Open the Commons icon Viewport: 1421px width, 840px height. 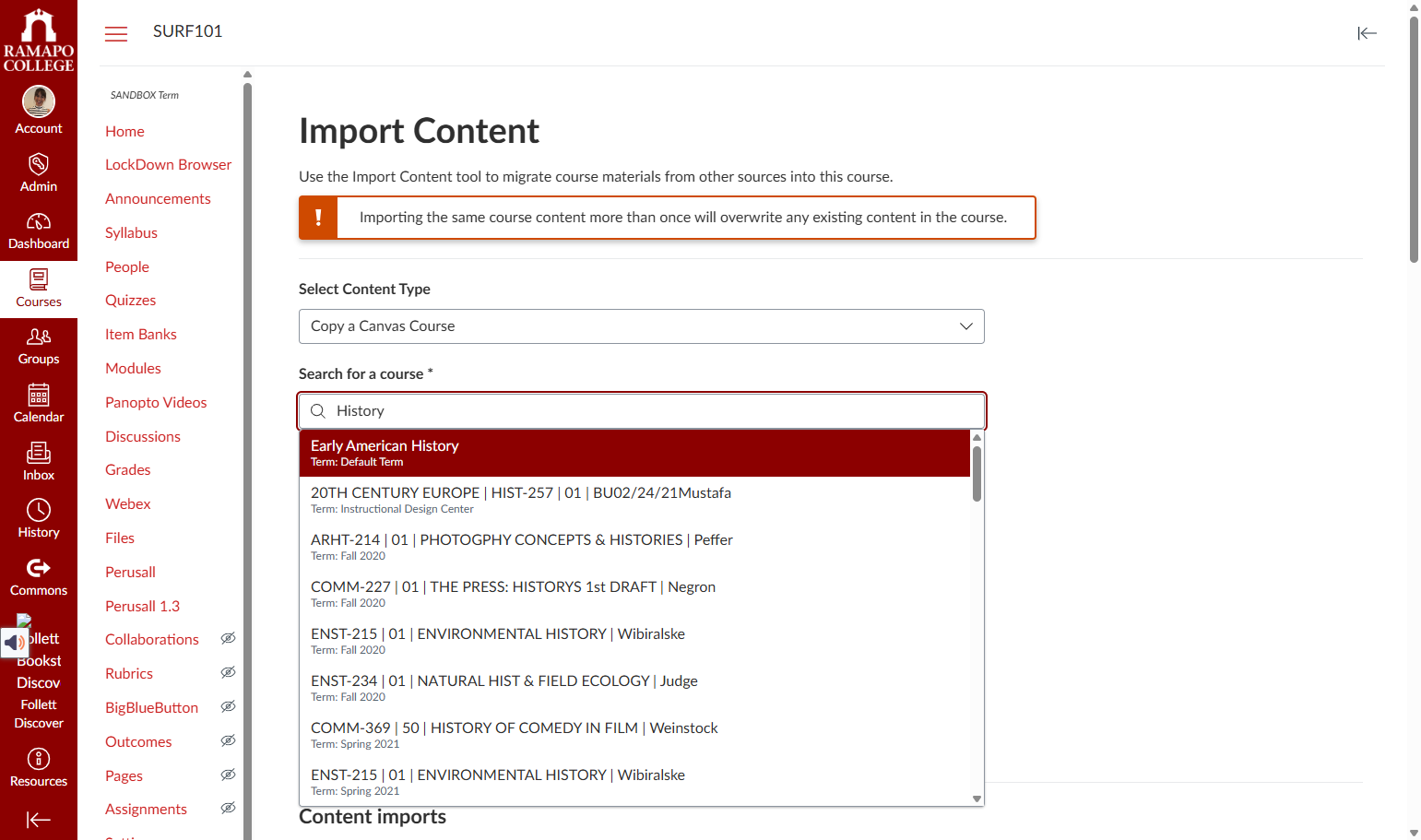pyautogui.click(x=39, y=568)
